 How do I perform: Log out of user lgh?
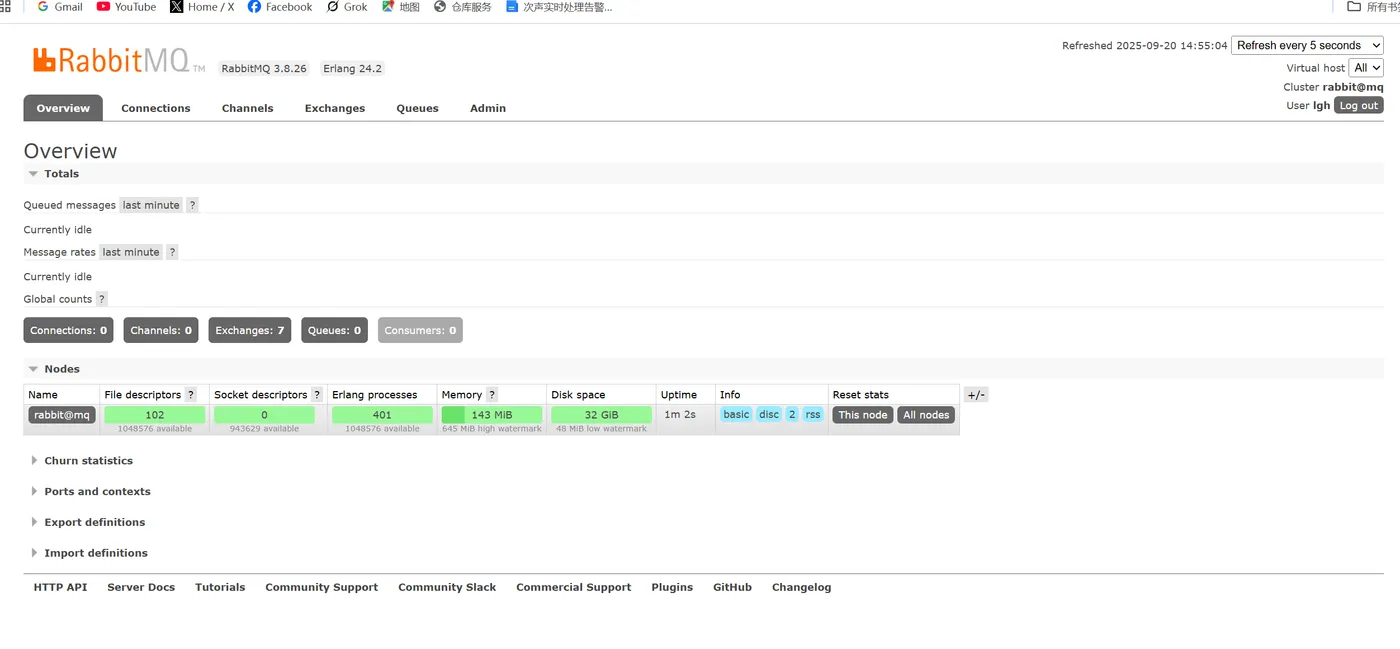[1359, 105]
